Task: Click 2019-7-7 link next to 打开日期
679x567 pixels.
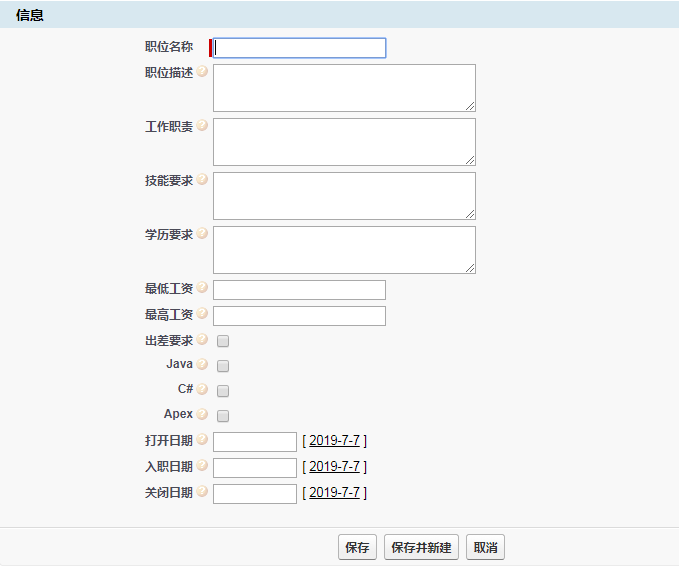Action: 334,441
